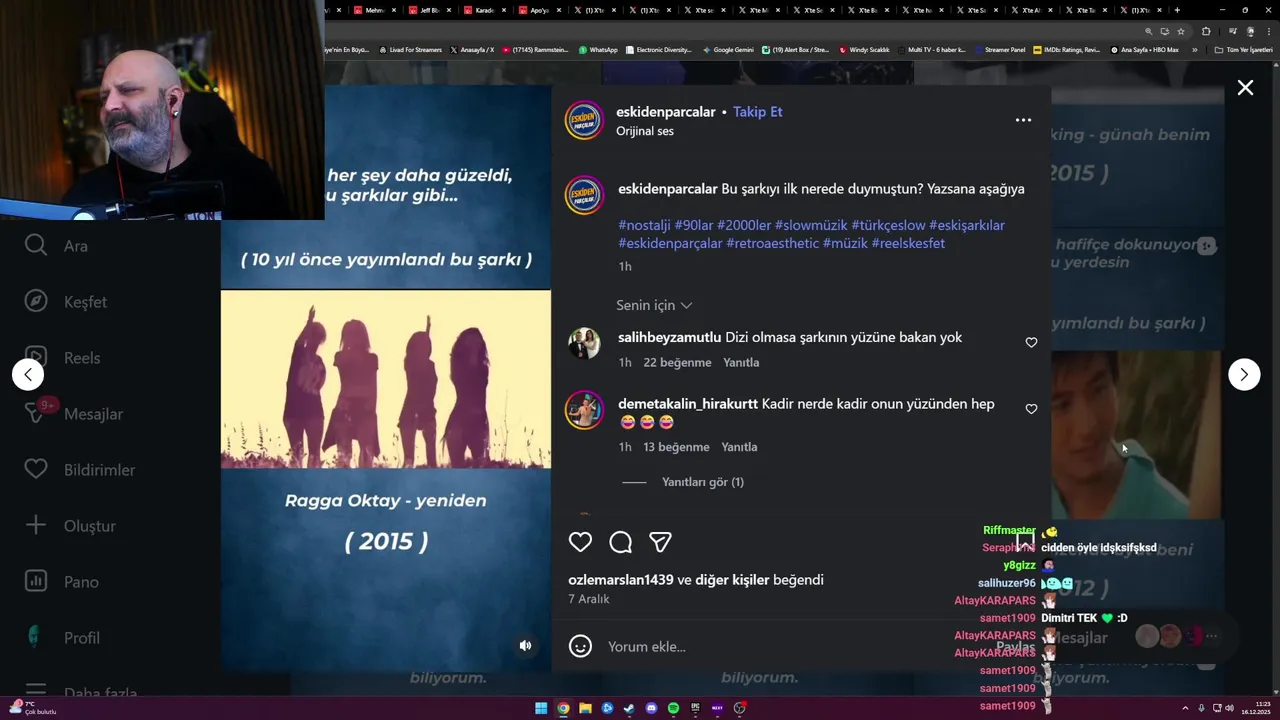
Task: Close the post overlay with X
Action: pyautogui.click(x=1245, y=88)
